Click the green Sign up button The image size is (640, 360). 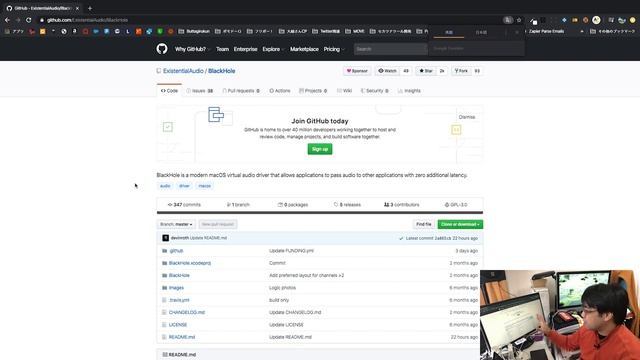tap(320, 149)
